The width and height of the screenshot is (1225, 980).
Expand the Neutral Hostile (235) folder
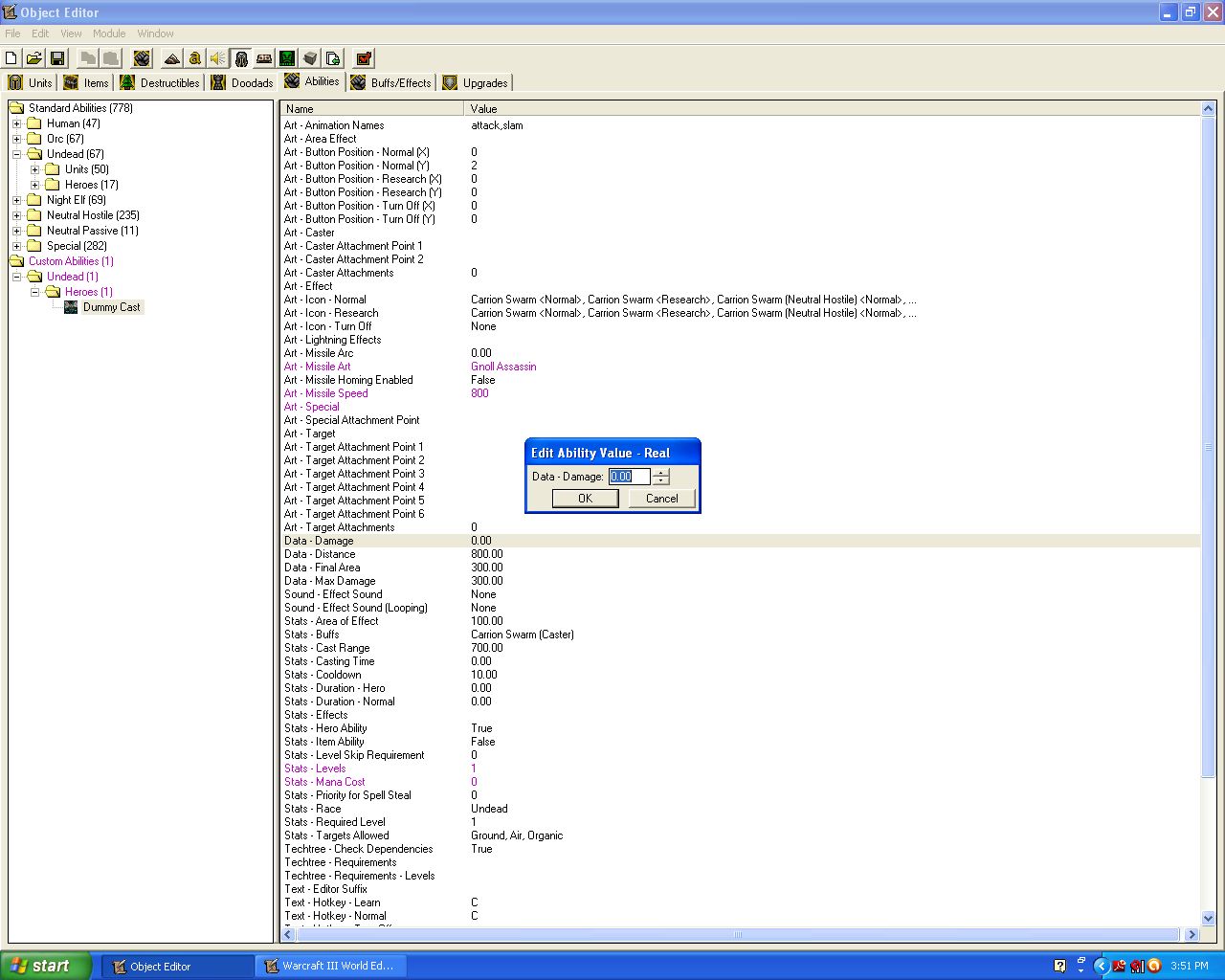click(16, 215)
